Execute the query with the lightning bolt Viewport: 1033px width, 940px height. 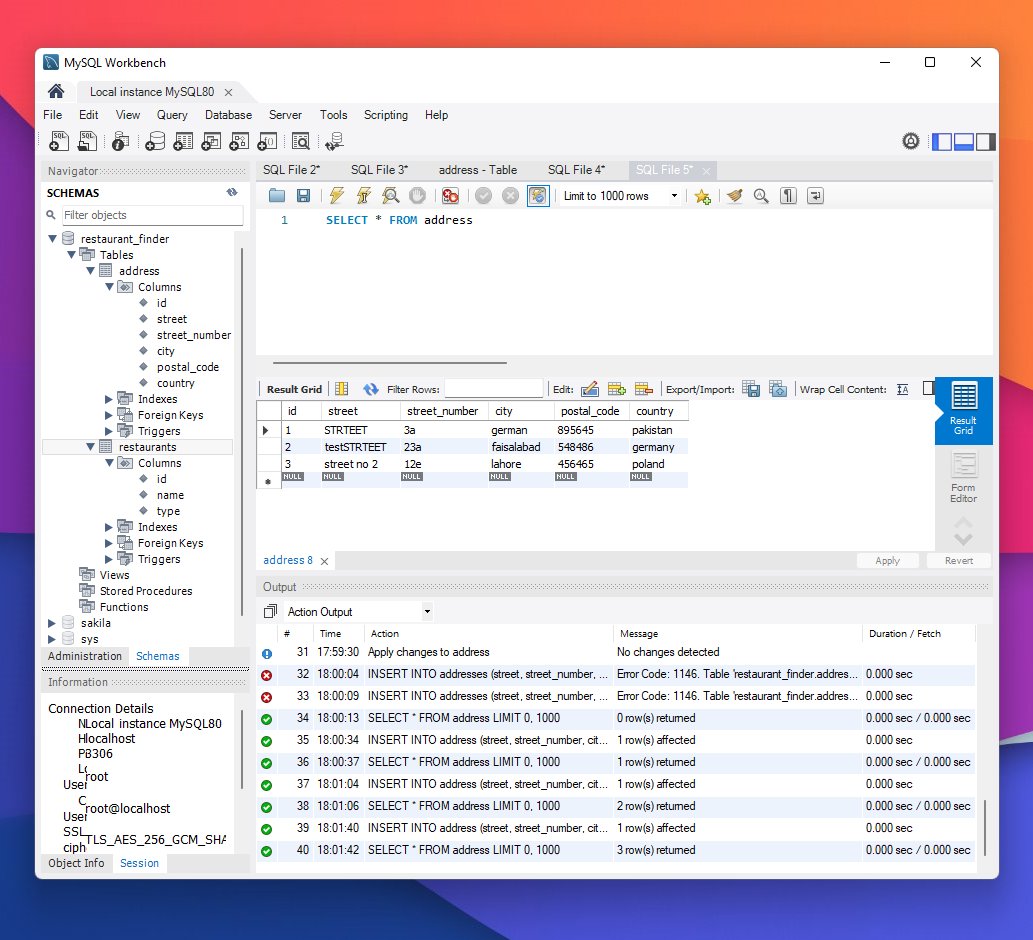click(337, 196)
